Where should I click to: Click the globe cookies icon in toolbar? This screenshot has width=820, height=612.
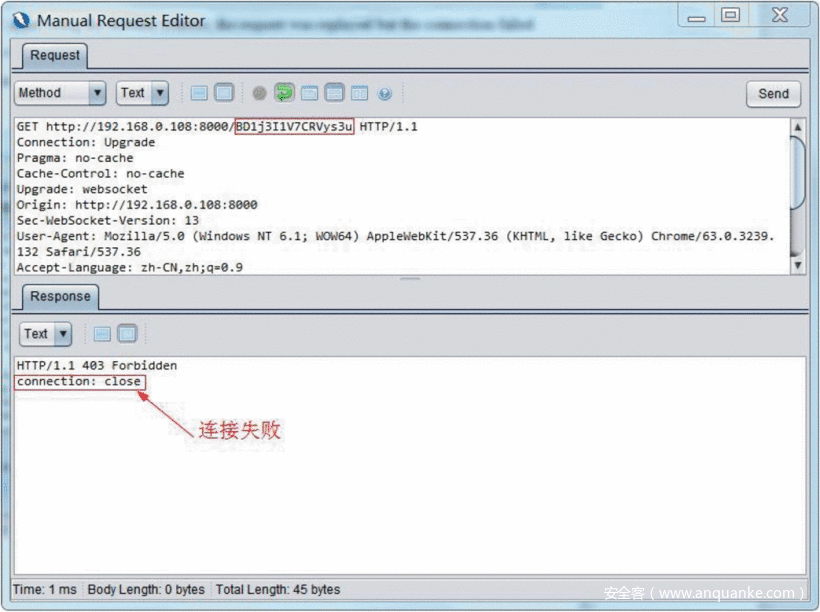click(385, 94)
